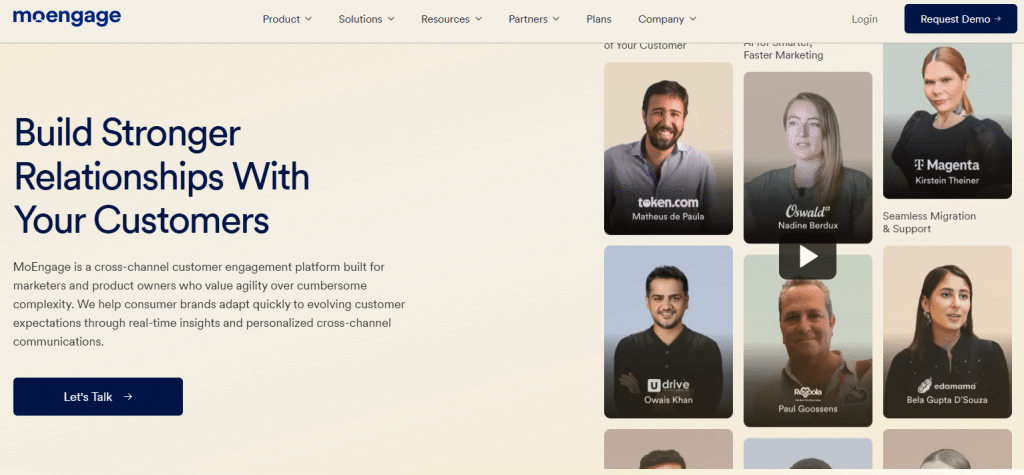
Task: Click the logo above Paul Goossens
Action: [x=808, y=393]
